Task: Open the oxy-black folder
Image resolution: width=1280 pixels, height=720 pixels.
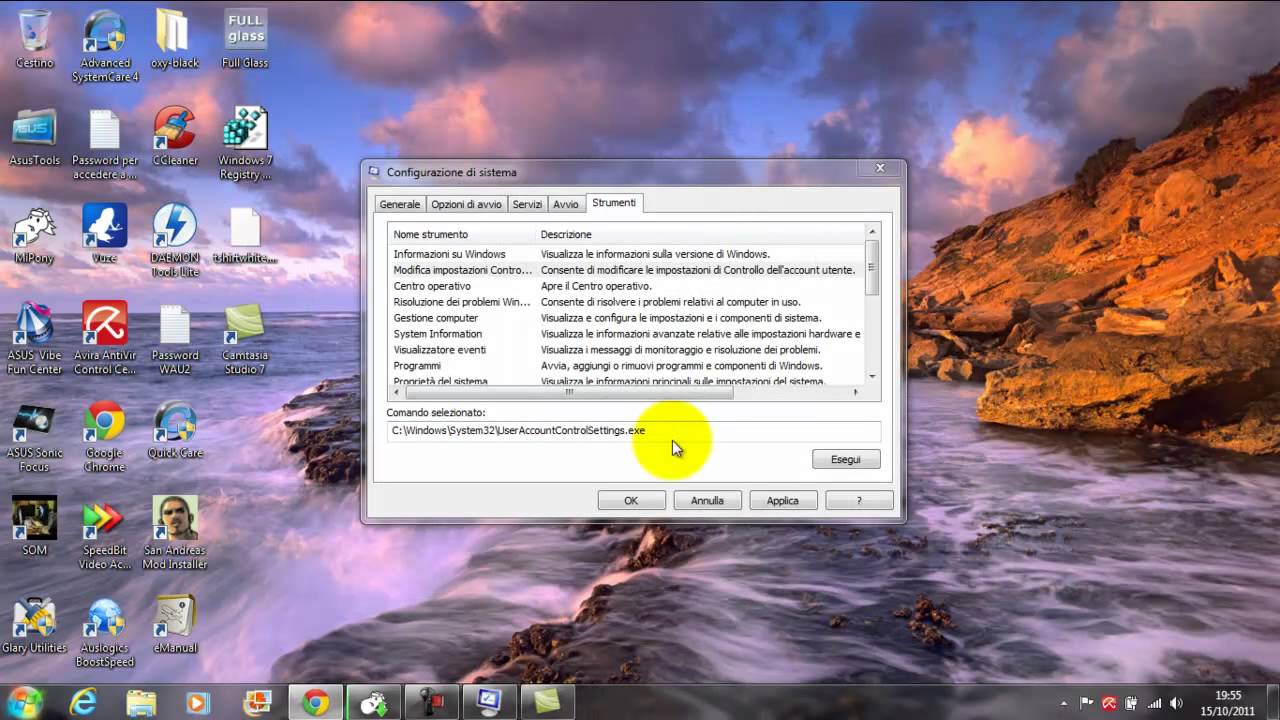Action: 174,40
